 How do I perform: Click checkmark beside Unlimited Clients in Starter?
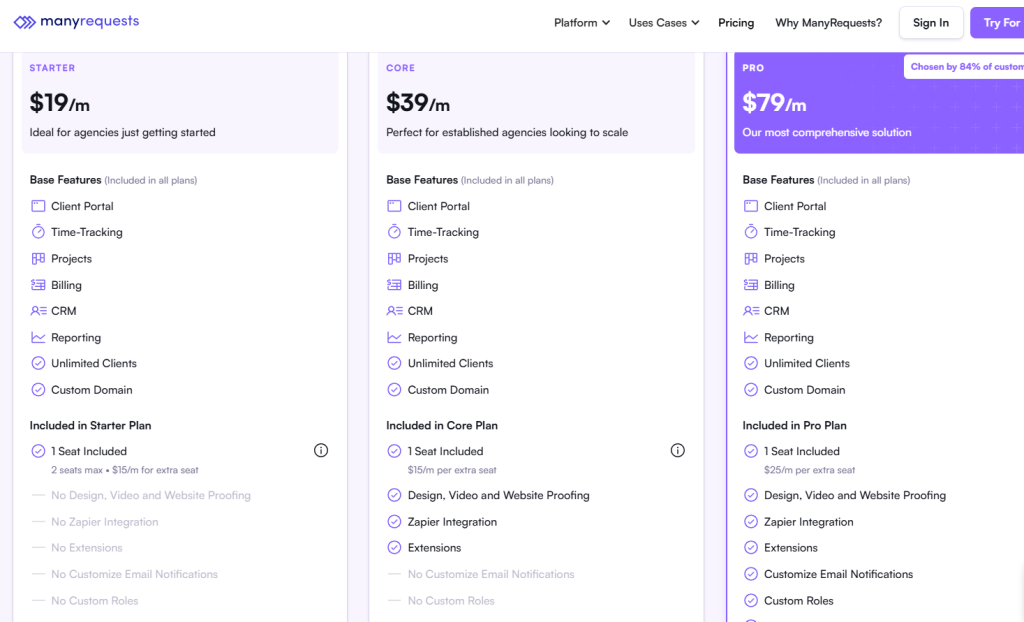[38, 363]
